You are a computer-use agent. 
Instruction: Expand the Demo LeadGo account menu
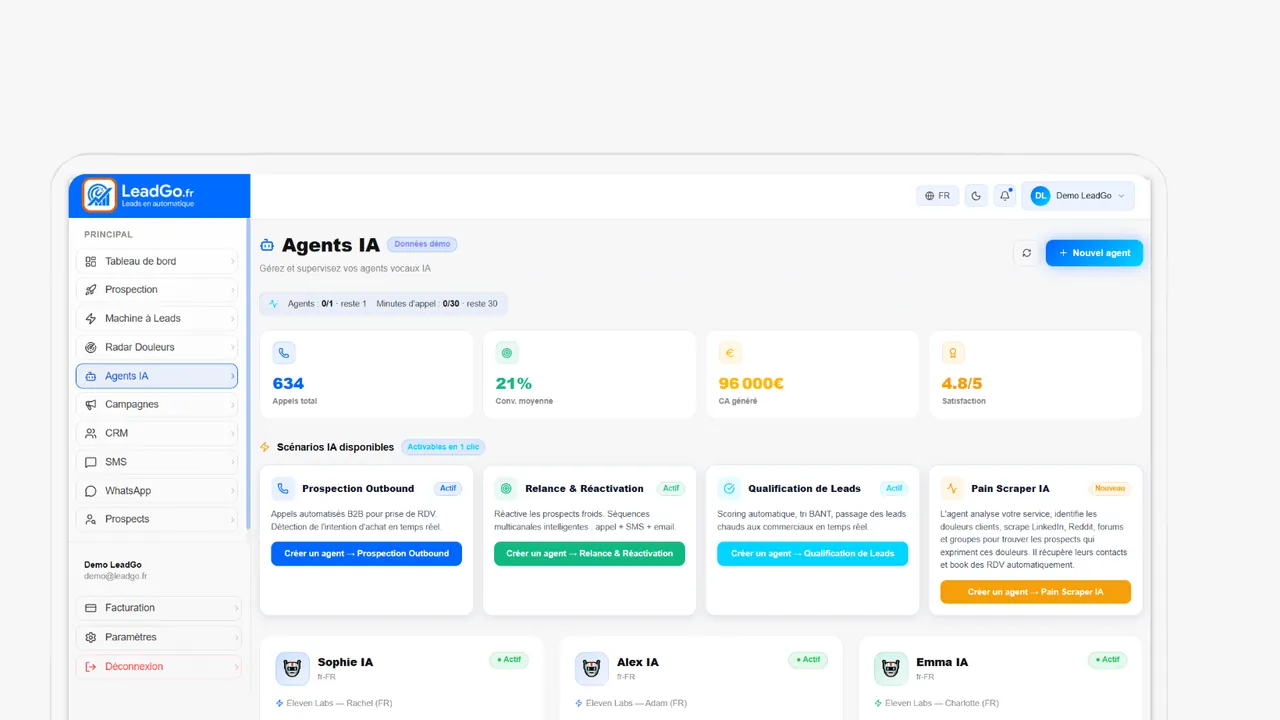click(x=1078, y=196)
